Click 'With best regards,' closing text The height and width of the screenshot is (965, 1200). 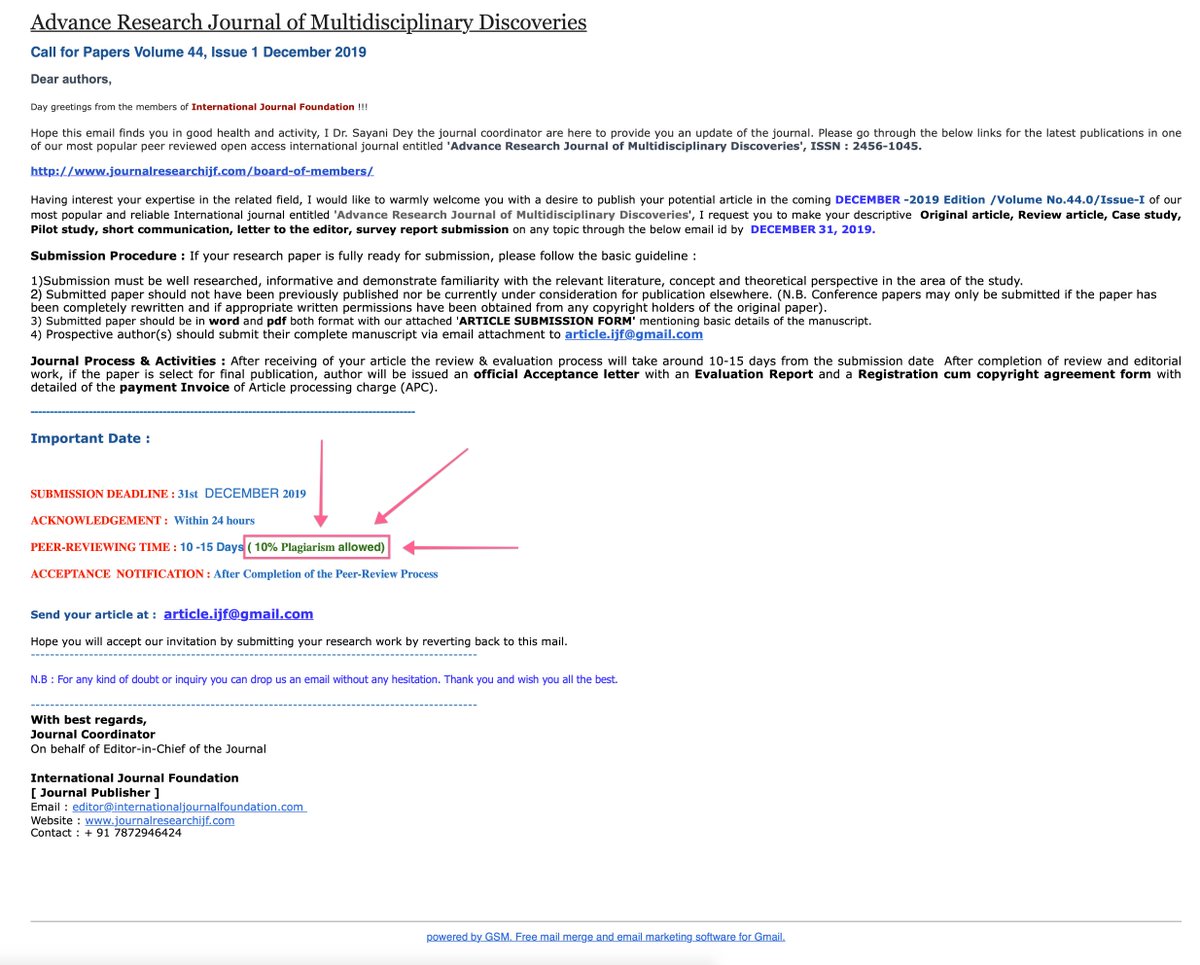tap(89, 720)
